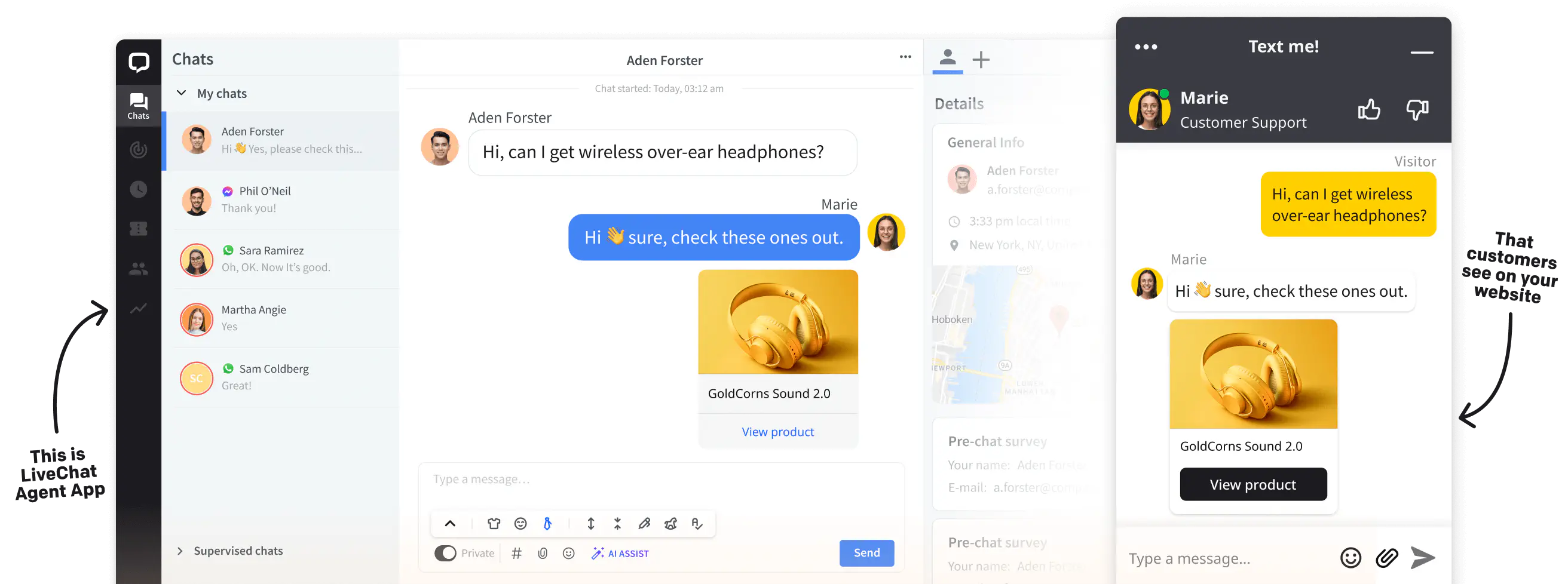Collapse the My chats list
Image resolution: width=1568 pixels, height=584 pixels.
coord(182,93)
